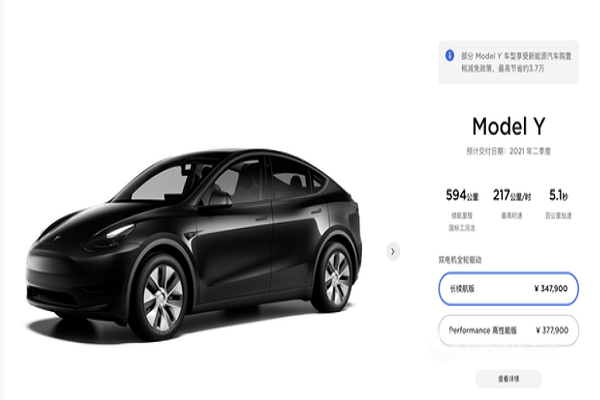600x400 pixels.
Task: Click the 594 公里 range figure
Action: pos(462,196)
